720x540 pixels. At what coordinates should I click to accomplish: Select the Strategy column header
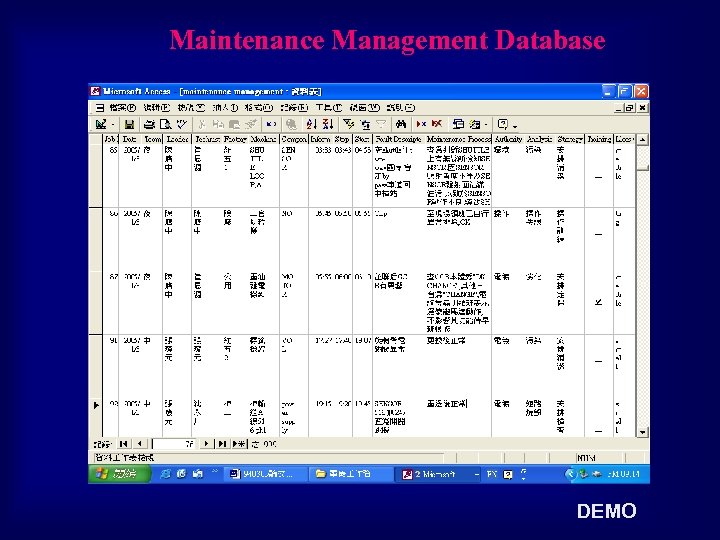coord(570,139)
